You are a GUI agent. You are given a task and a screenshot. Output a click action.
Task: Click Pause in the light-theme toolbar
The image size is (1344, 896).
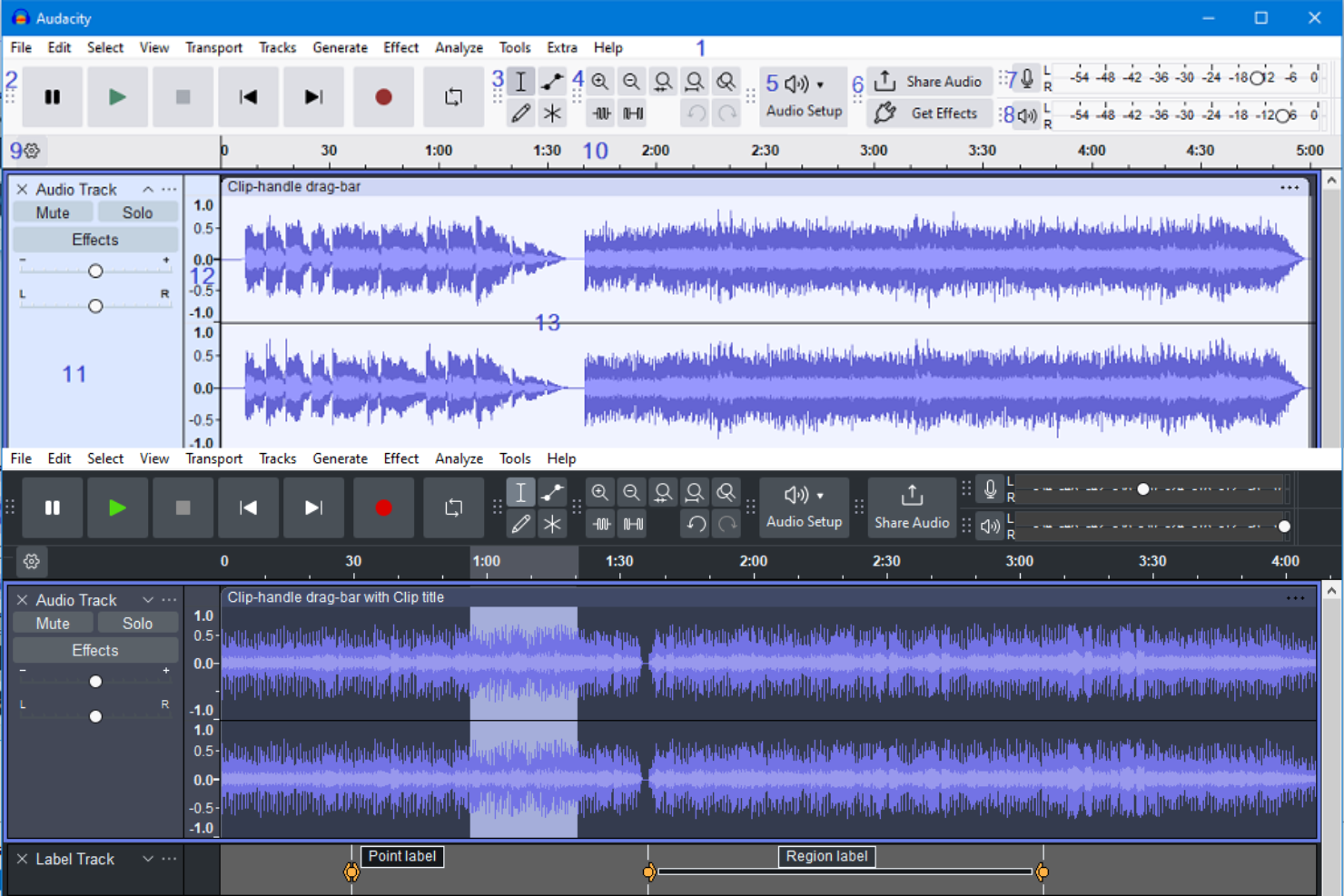point(53,97)
